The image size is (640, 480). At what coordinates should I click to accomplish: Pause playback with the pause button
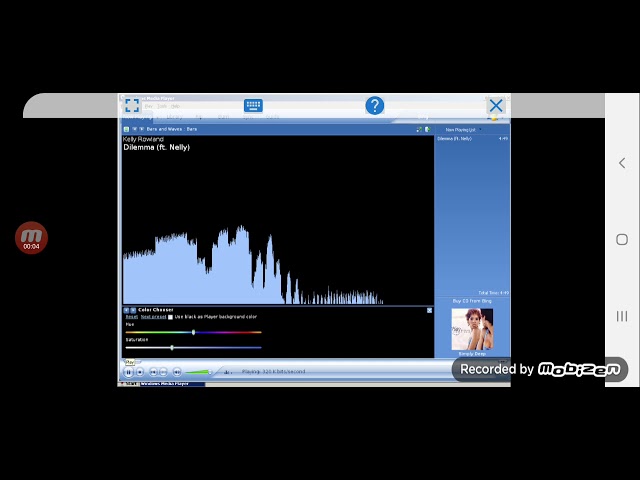(x=128, y=372)
